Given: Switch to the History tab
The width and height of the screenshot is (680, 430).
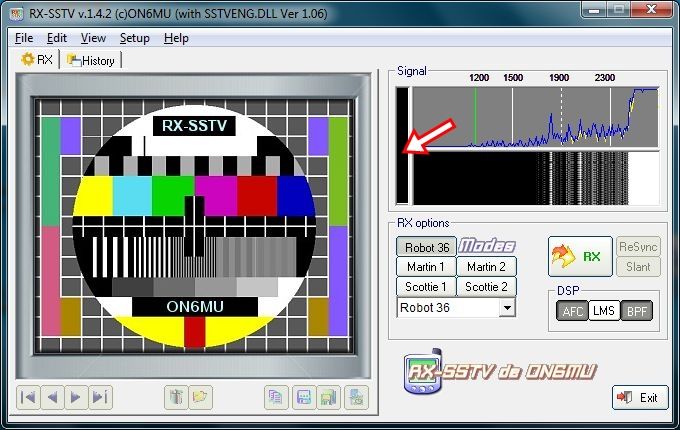Looking at the screenshot, I should pos(91,60).
